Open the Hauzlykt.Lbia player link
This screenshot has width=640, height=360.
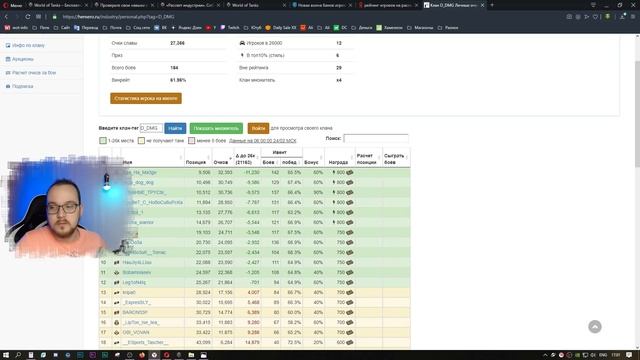(x=137, y=262)
